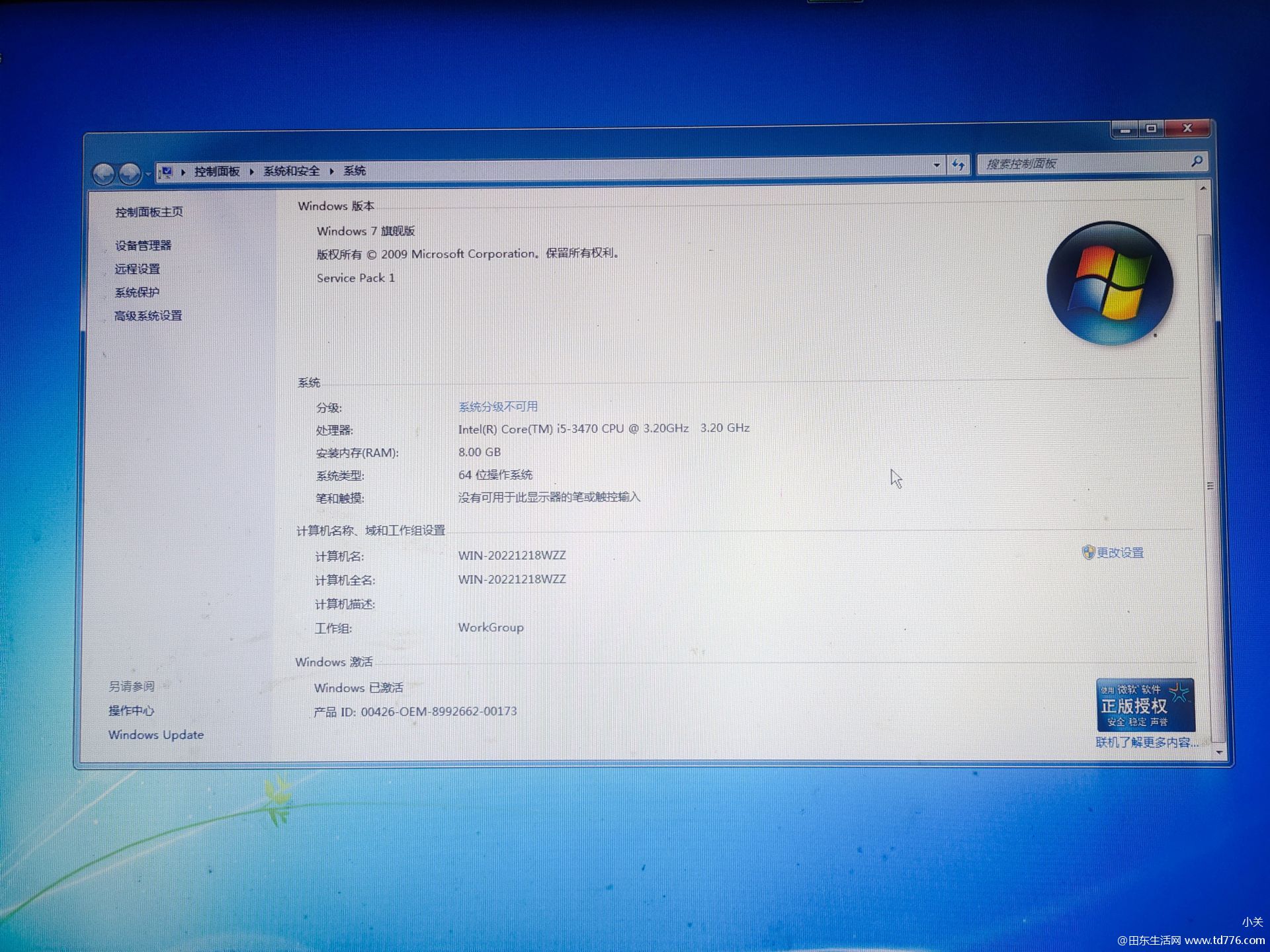Image resolution: width=1270 pixels, height=952 pixels.
Task: Click the WIN-20221218WZZ value next to 计算机名
Action: pos(512,555)
